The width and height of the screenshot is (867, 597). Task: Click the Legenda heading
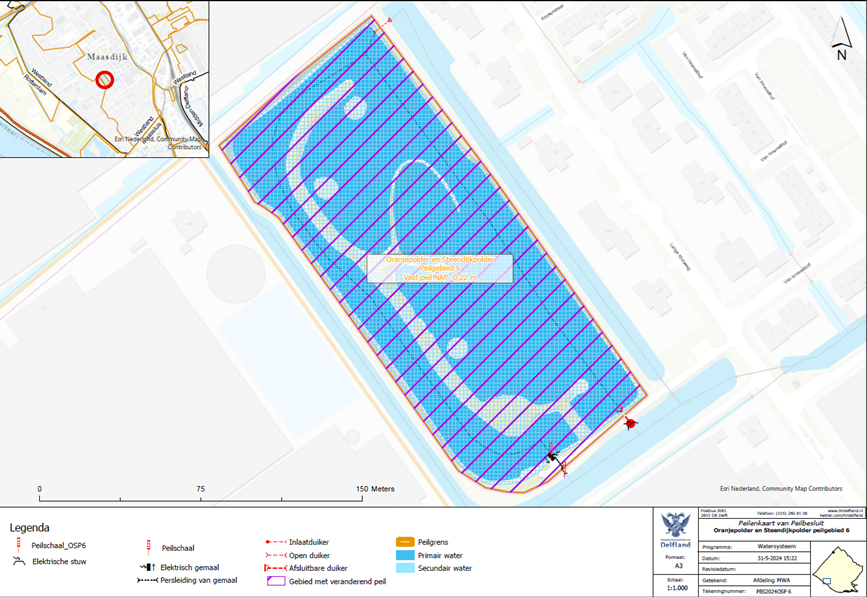[29, 527]
